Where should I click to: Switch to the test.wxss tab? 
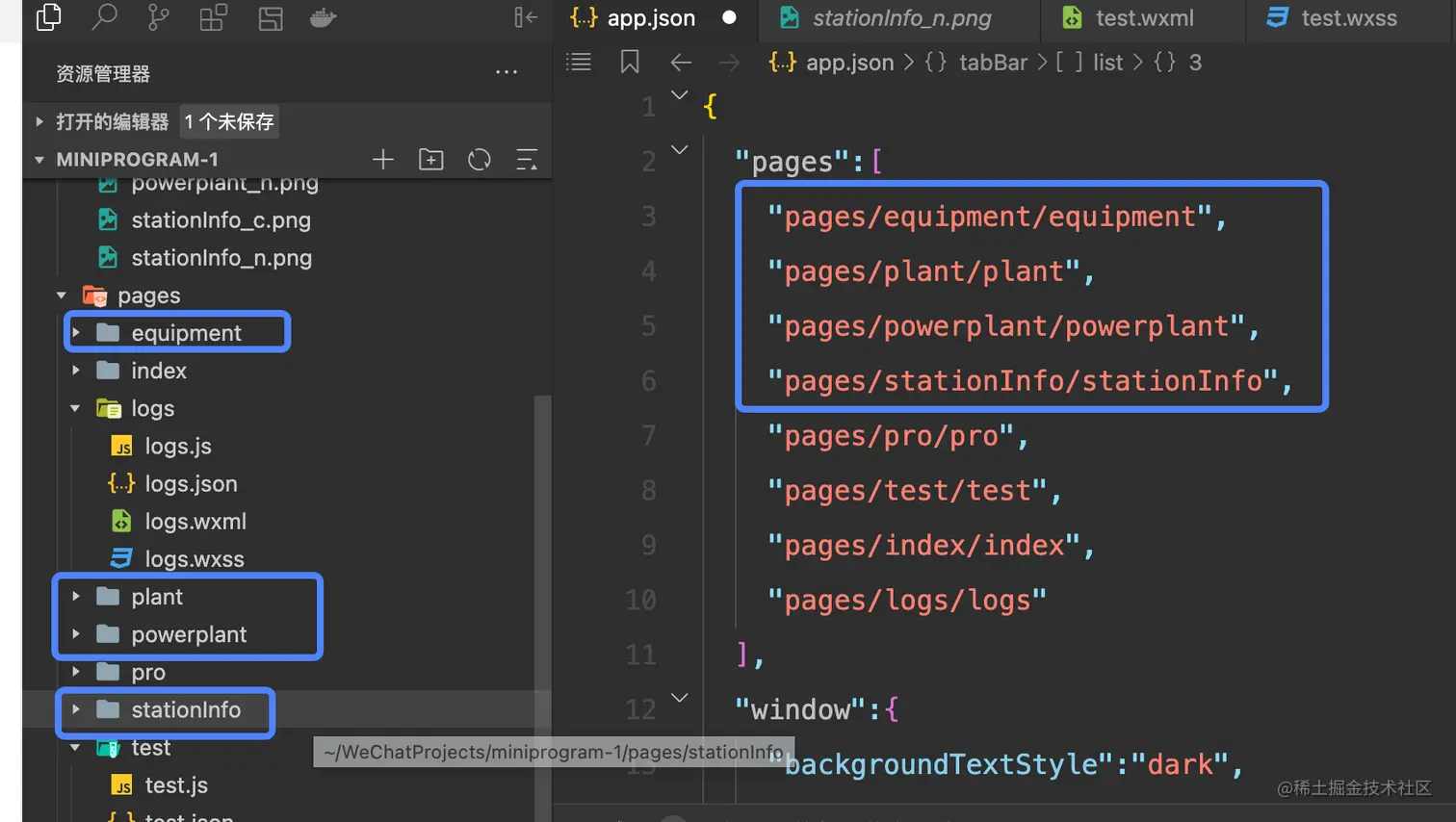(x=1349, y=18)
